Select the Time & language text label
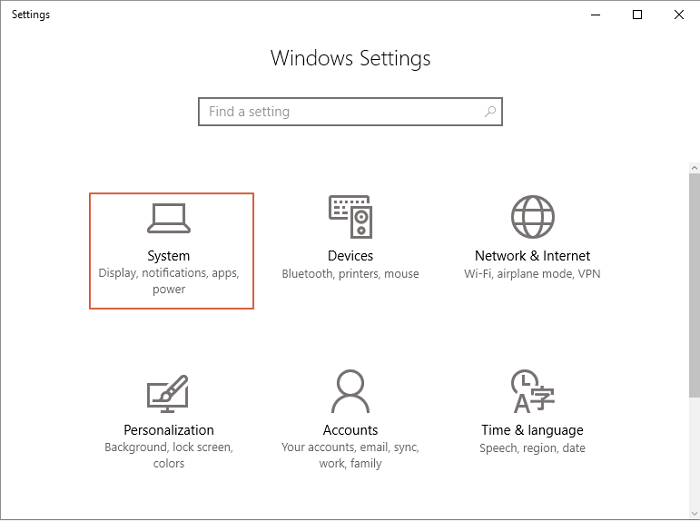The width and height of the screenshot is (700, 521). (x=532, y=430)
